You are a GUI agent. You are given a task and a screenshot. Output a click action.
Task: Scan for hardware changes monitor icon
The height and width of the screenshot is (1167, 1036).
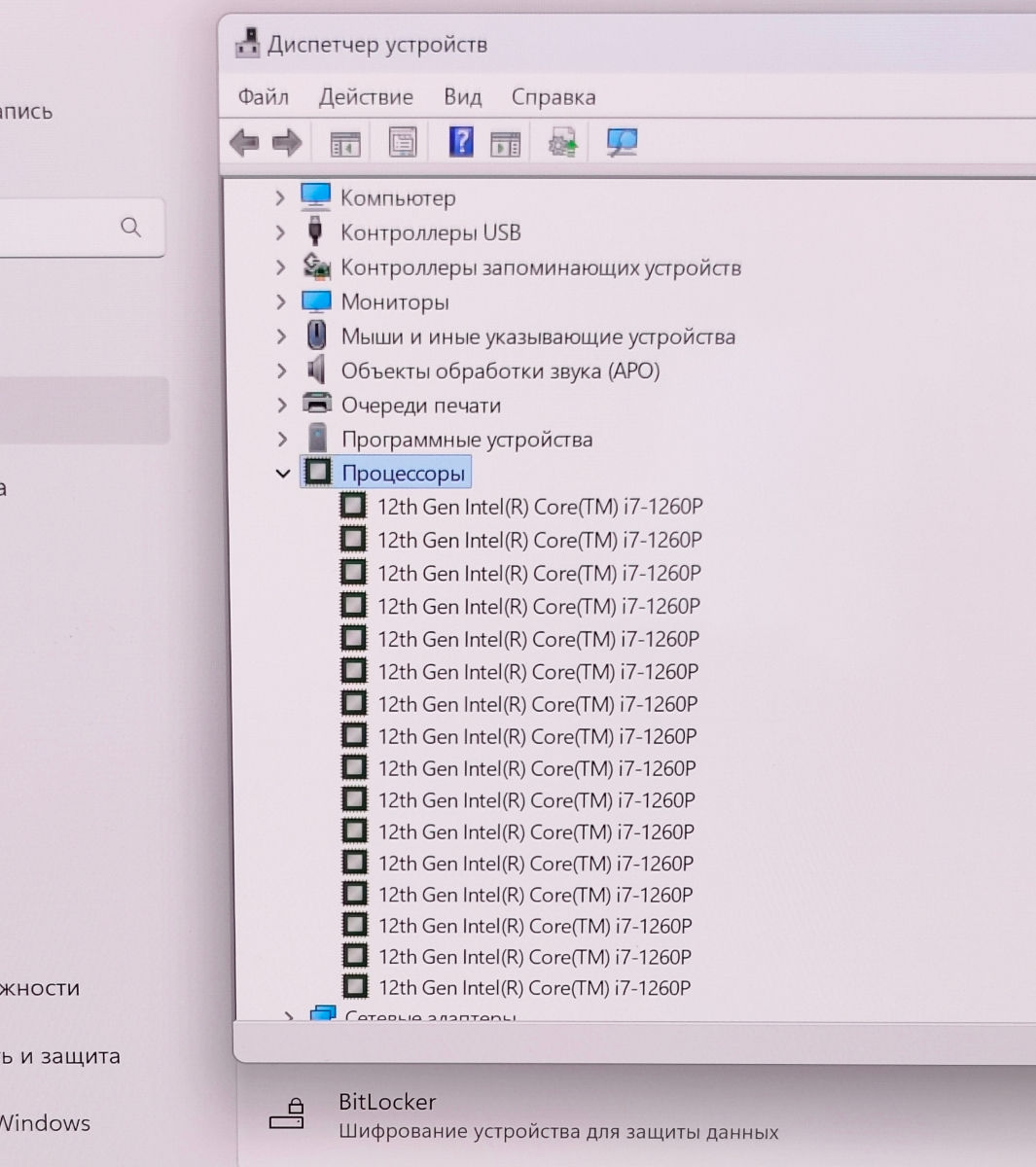pos(621,143)
